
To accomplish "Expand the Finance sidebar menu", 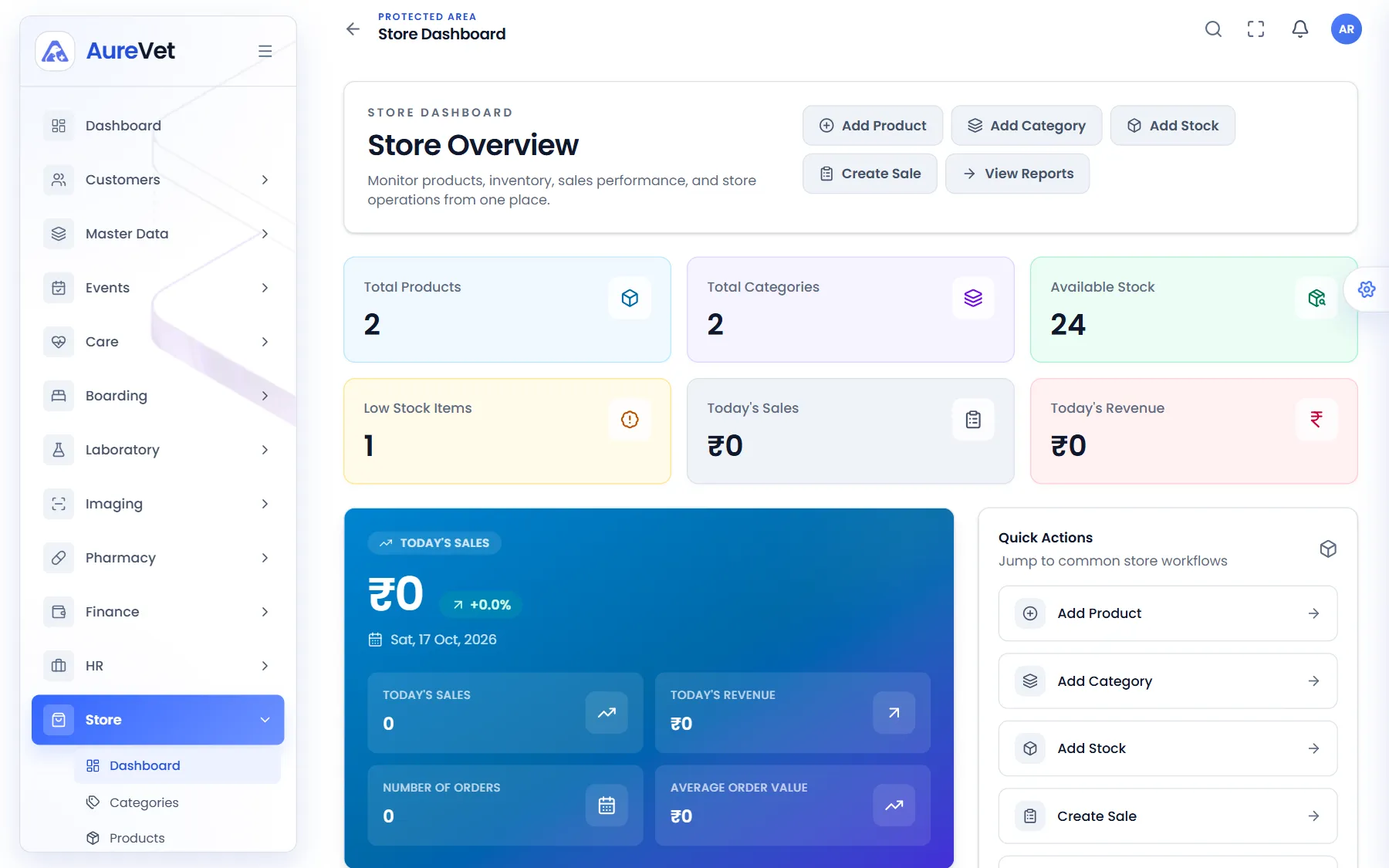I will (158, 612).
